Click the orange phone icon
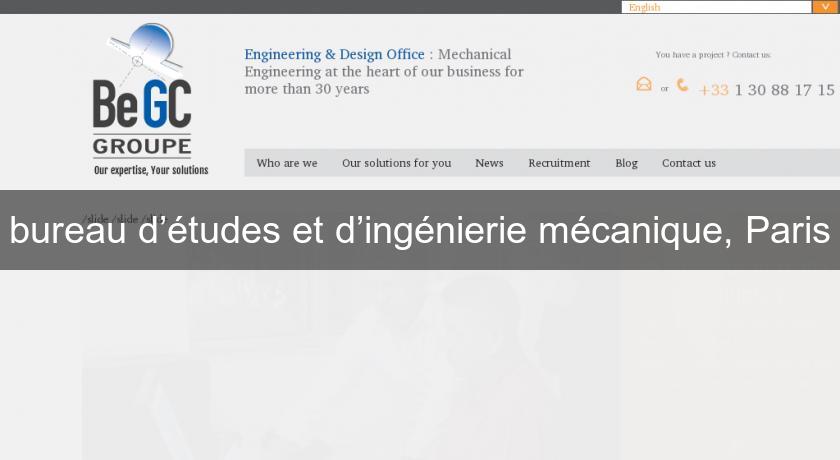840x460 pixels. click(x=682, y=85)
